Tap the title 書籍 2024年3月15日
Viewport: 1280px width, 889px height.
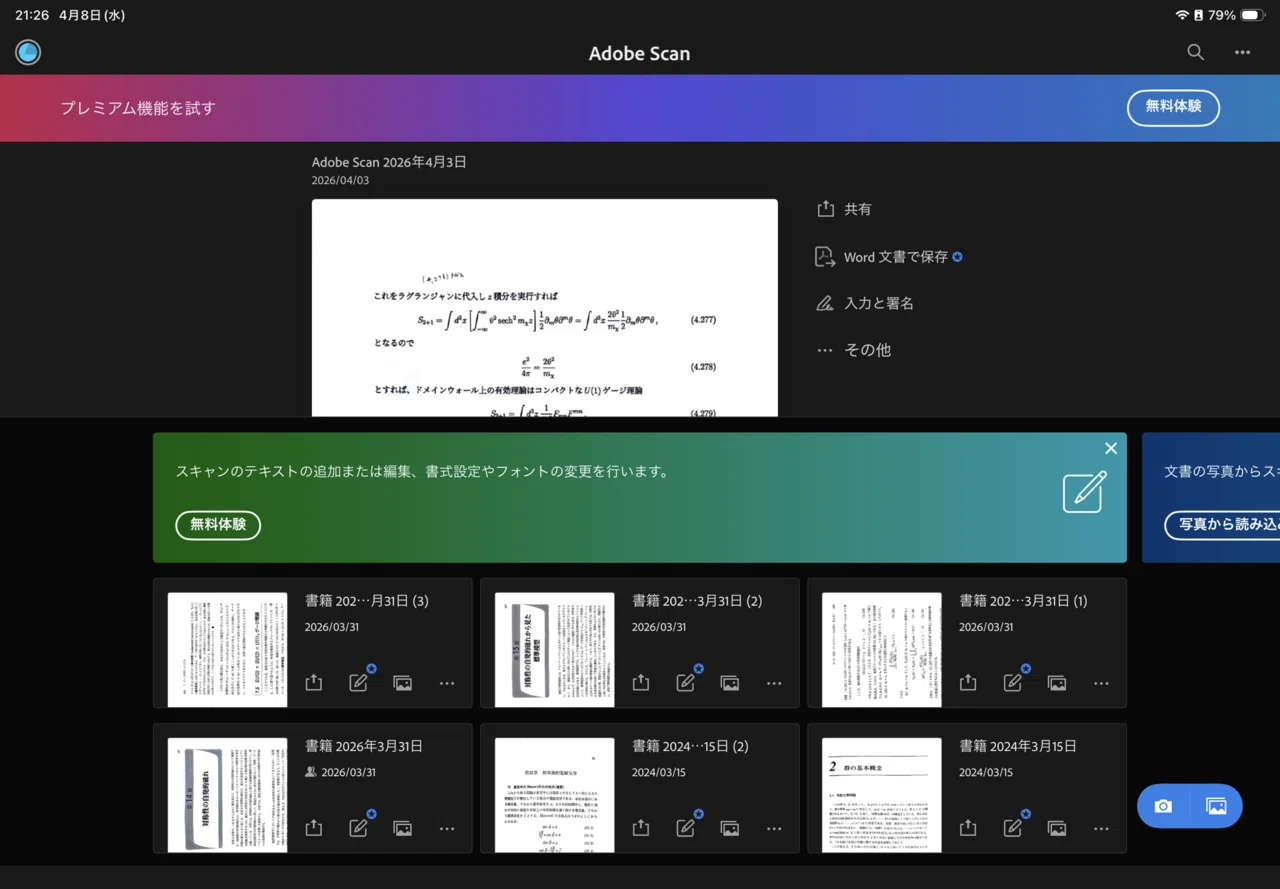click(x=1018, y=746)
